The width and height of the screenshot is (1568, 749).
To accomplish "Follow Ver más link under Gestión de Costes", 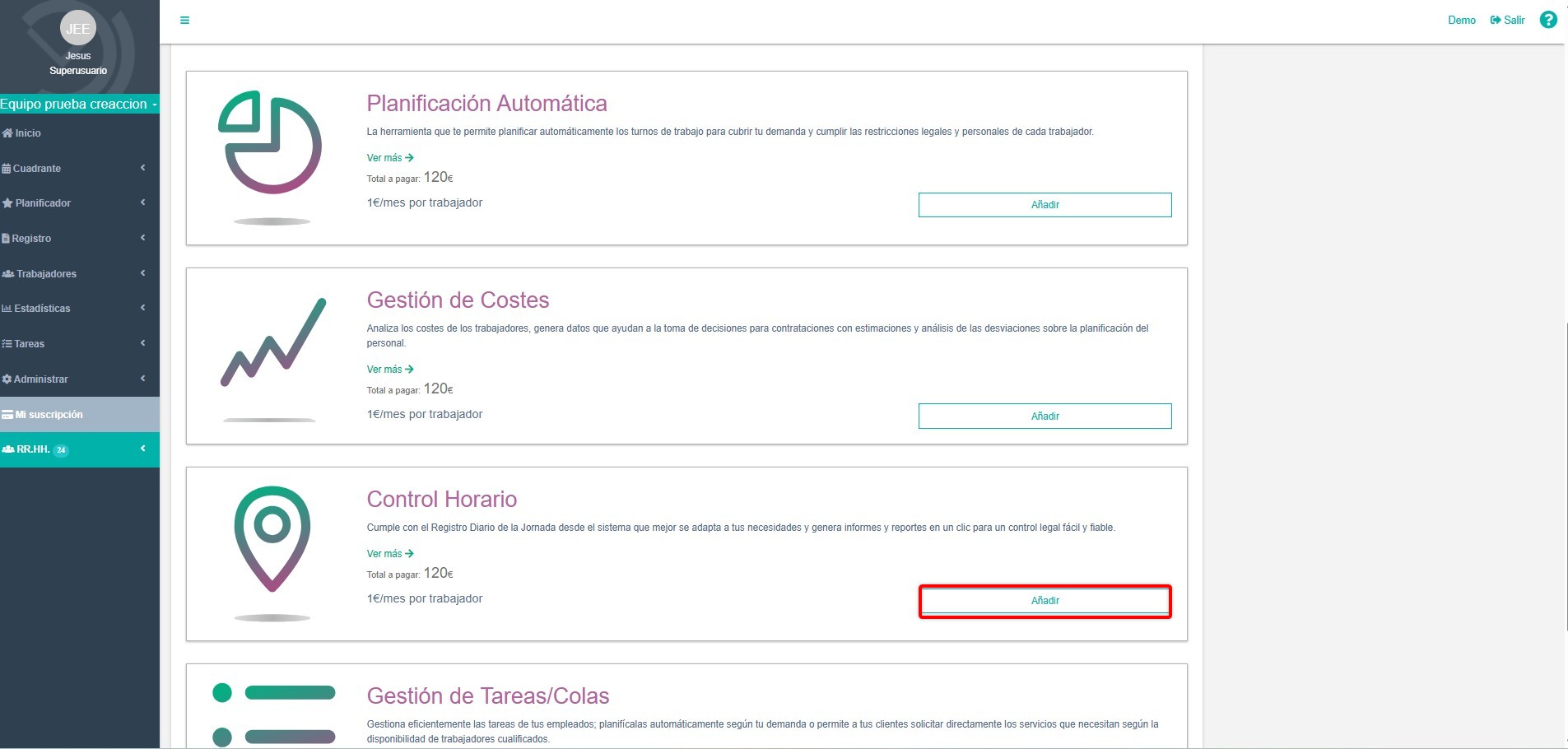I will pos(390,370).
